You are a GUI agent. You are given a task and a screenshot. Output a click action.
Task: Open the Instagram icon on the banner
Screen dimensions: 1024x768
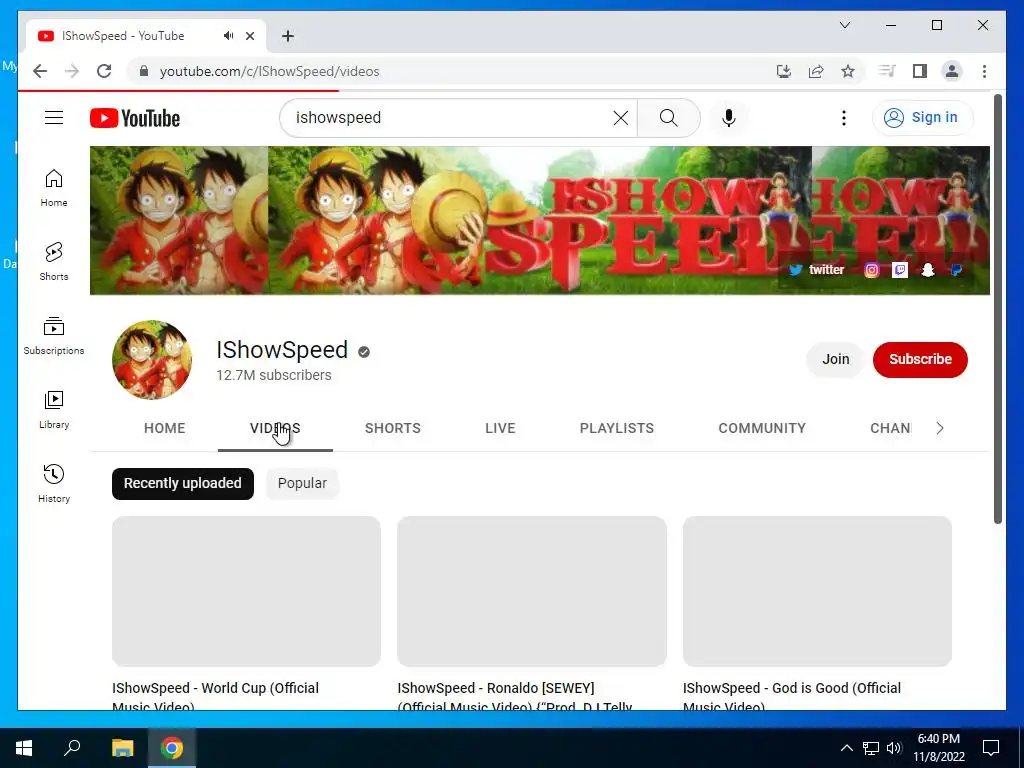[x=872, y=270]
